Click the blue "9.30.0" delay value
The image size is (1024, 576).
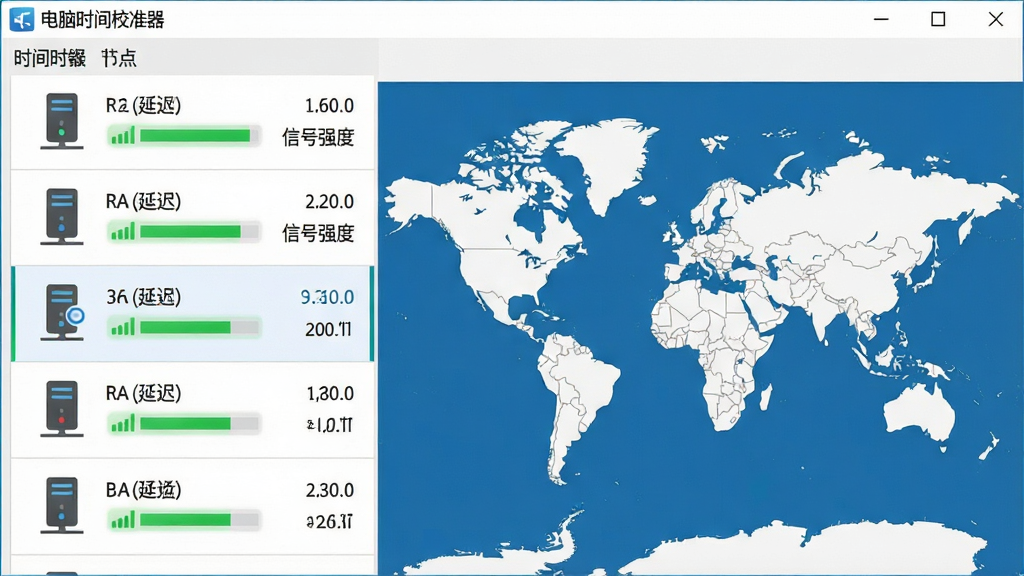(x=327, y=298)
